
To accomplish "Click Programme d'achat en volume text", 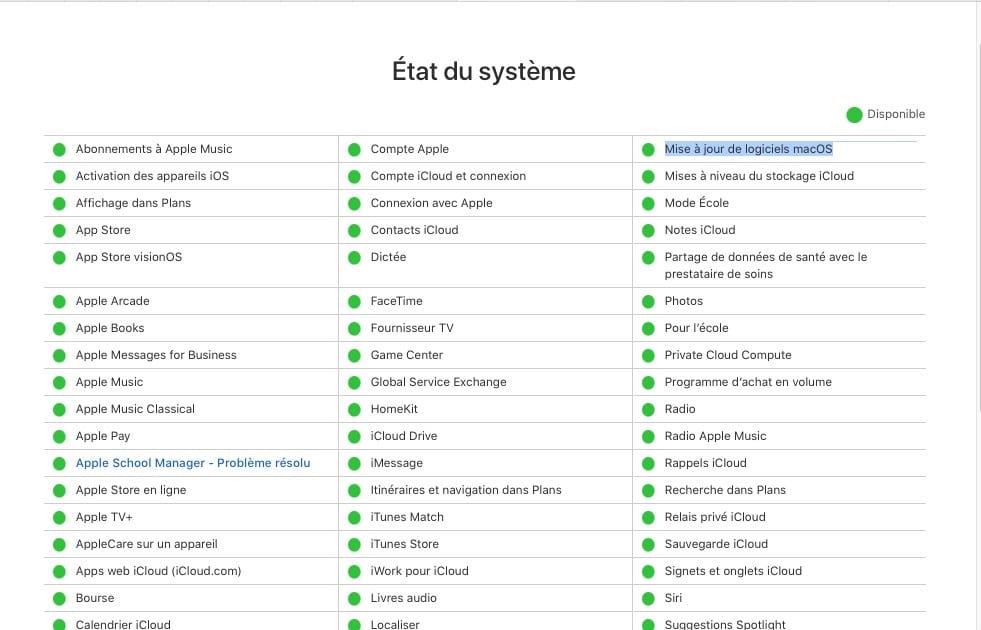I will [748, 382].
